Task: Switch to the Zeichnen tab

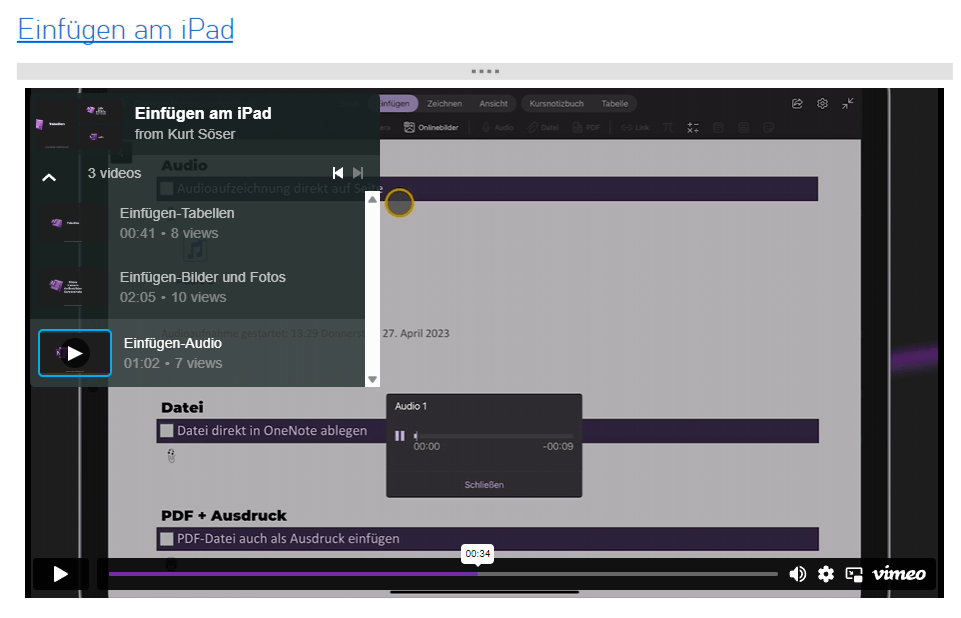Action: (x=444, y=104)
